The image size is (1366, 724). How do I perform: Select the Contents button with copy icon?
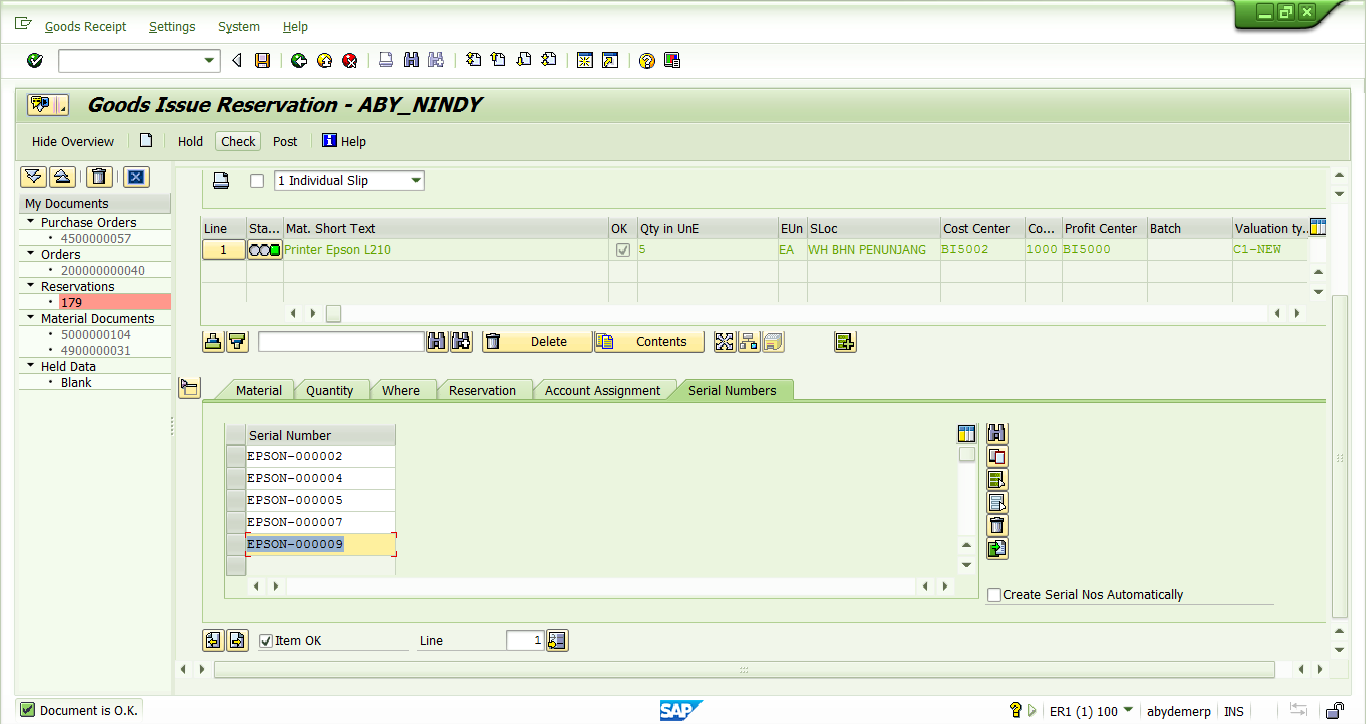648,341
